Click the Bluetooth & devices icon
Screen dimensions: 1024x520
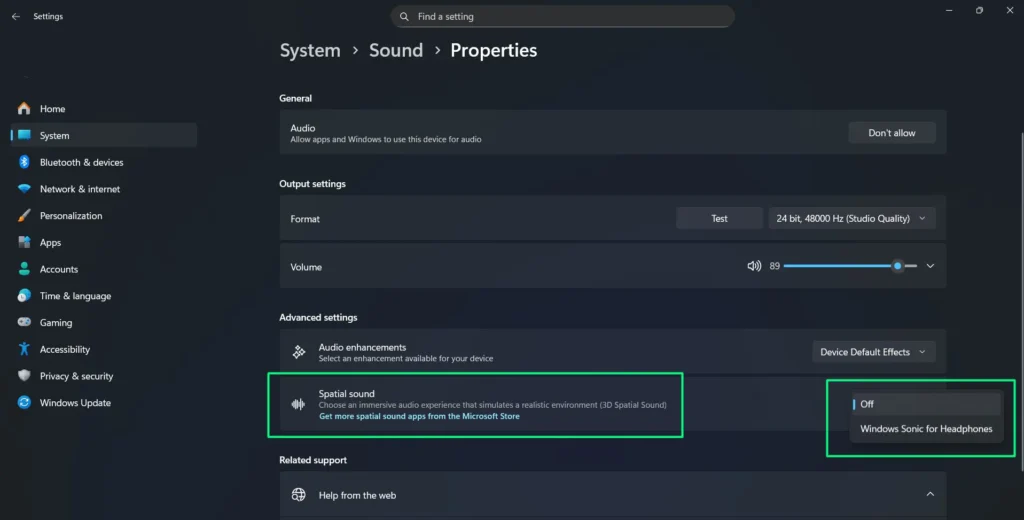tap(24, 162)
